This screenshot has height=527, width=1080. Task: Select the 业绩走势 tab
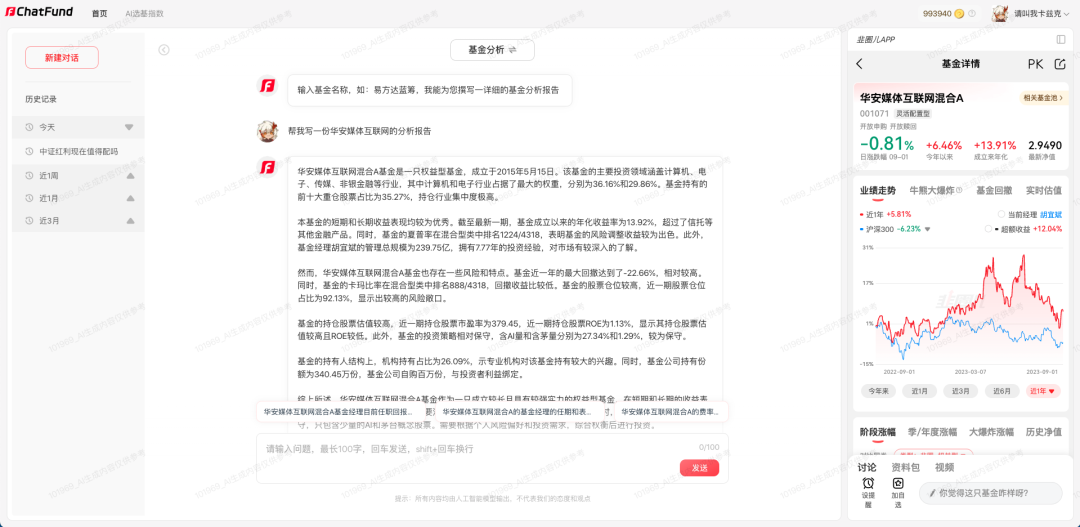pyautogui.click(x=878, y=190)
